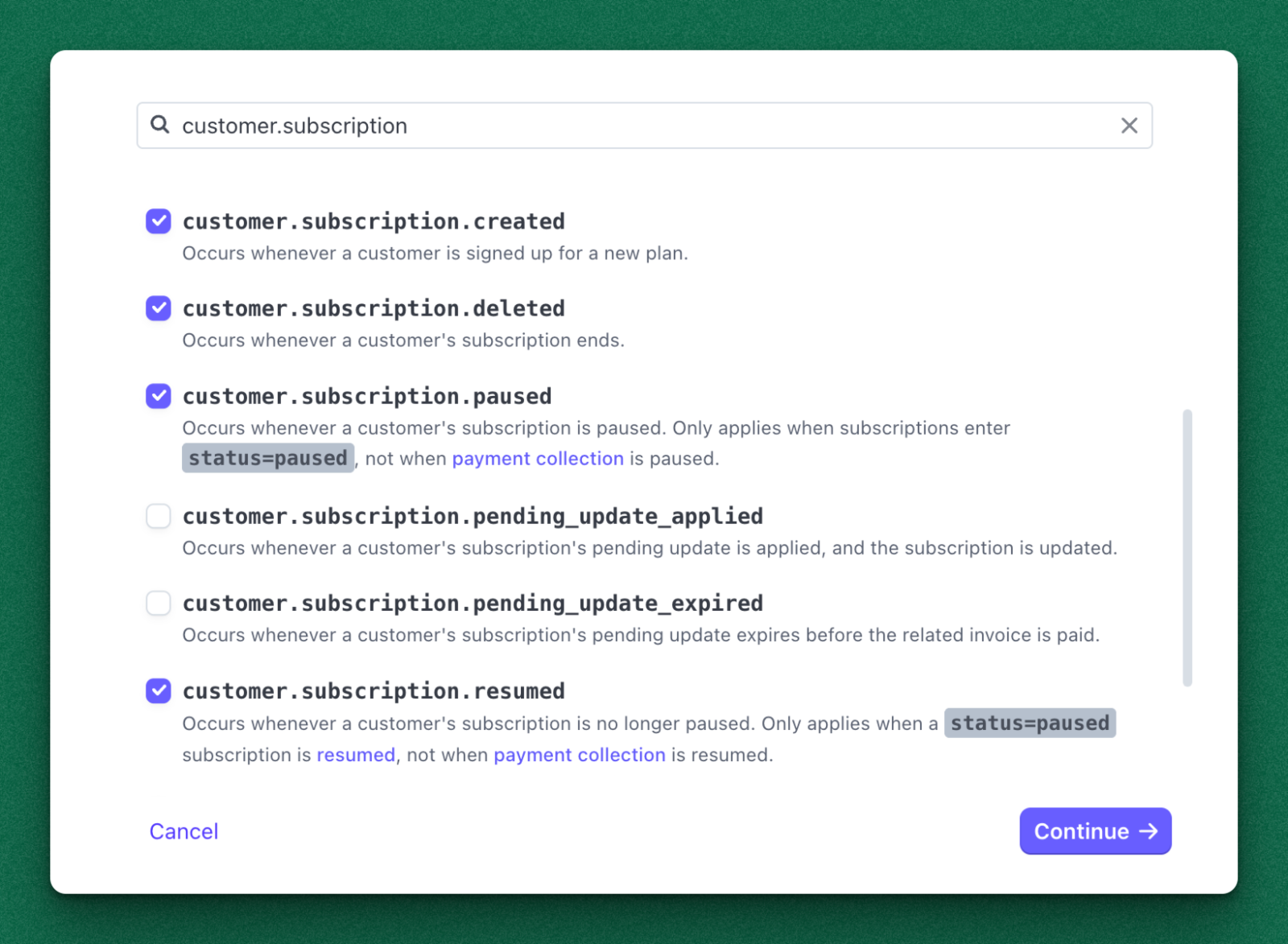
Task: Enable the pending_update_applied event checkbox
Action: (x=159, y=516)
